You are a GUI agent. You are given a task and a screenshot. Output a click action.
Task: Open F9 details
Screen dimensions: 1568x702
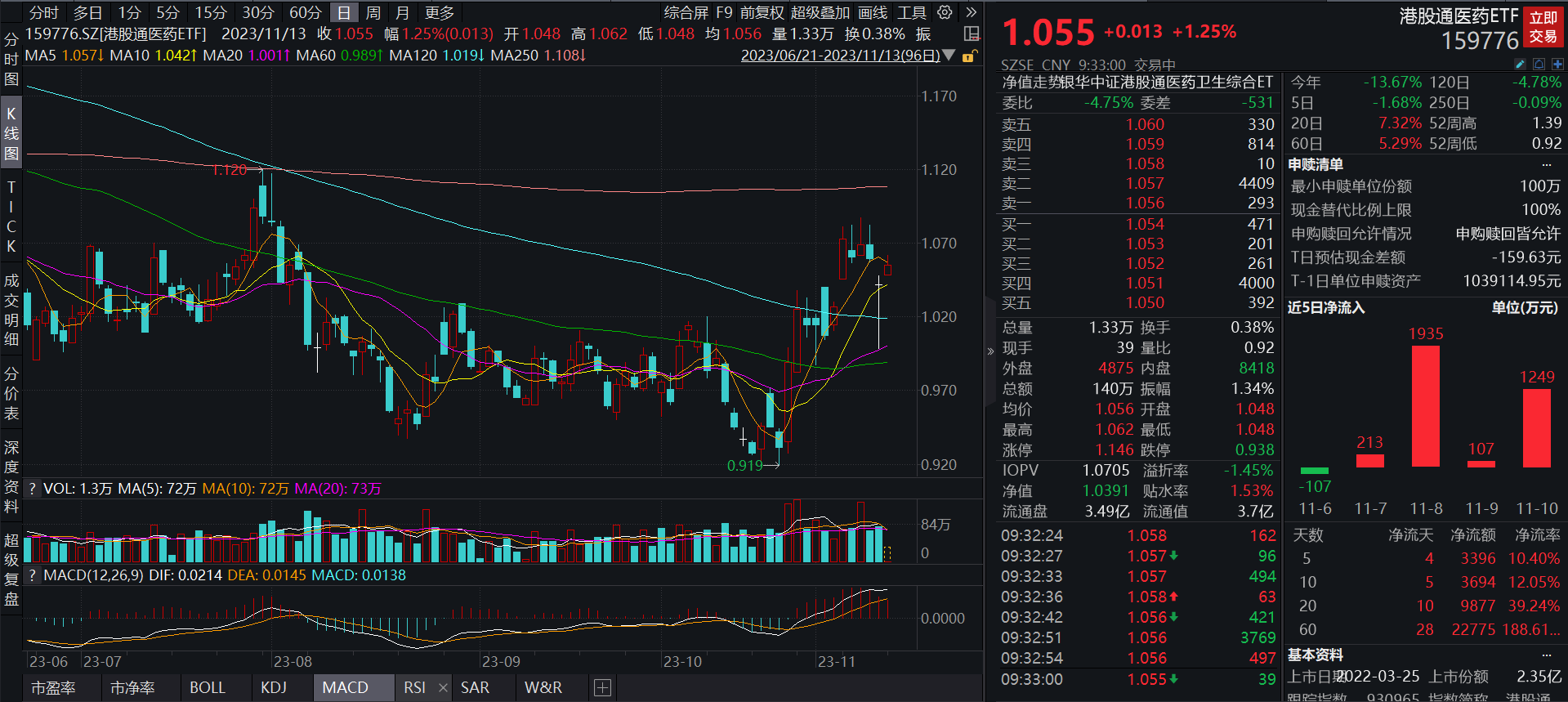pyautogui.click(x=724, y=12)
